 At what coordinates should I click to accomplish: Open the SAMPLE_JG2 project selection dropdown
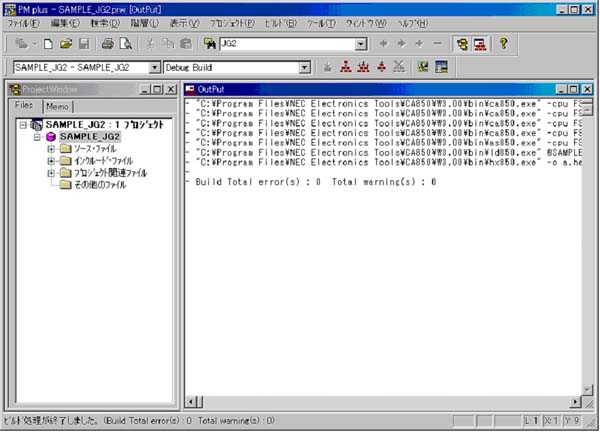154,67
